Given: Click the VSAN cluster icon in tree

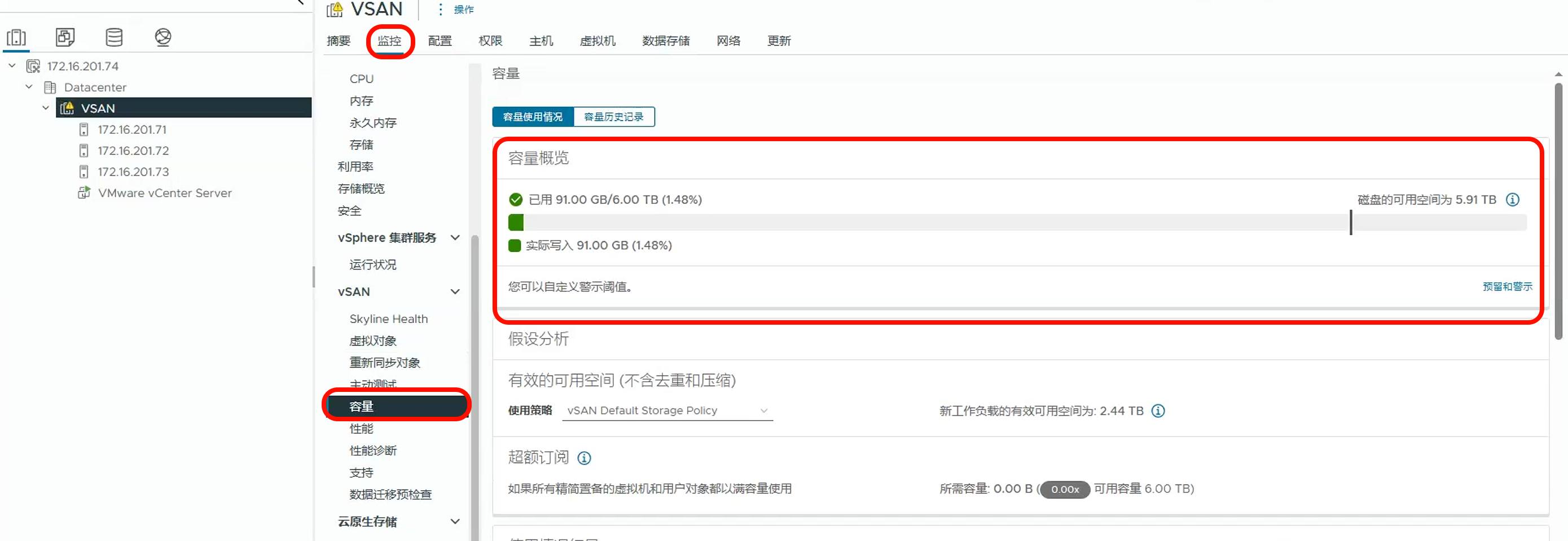Looking at the screenshot, I should pos(67,108).
